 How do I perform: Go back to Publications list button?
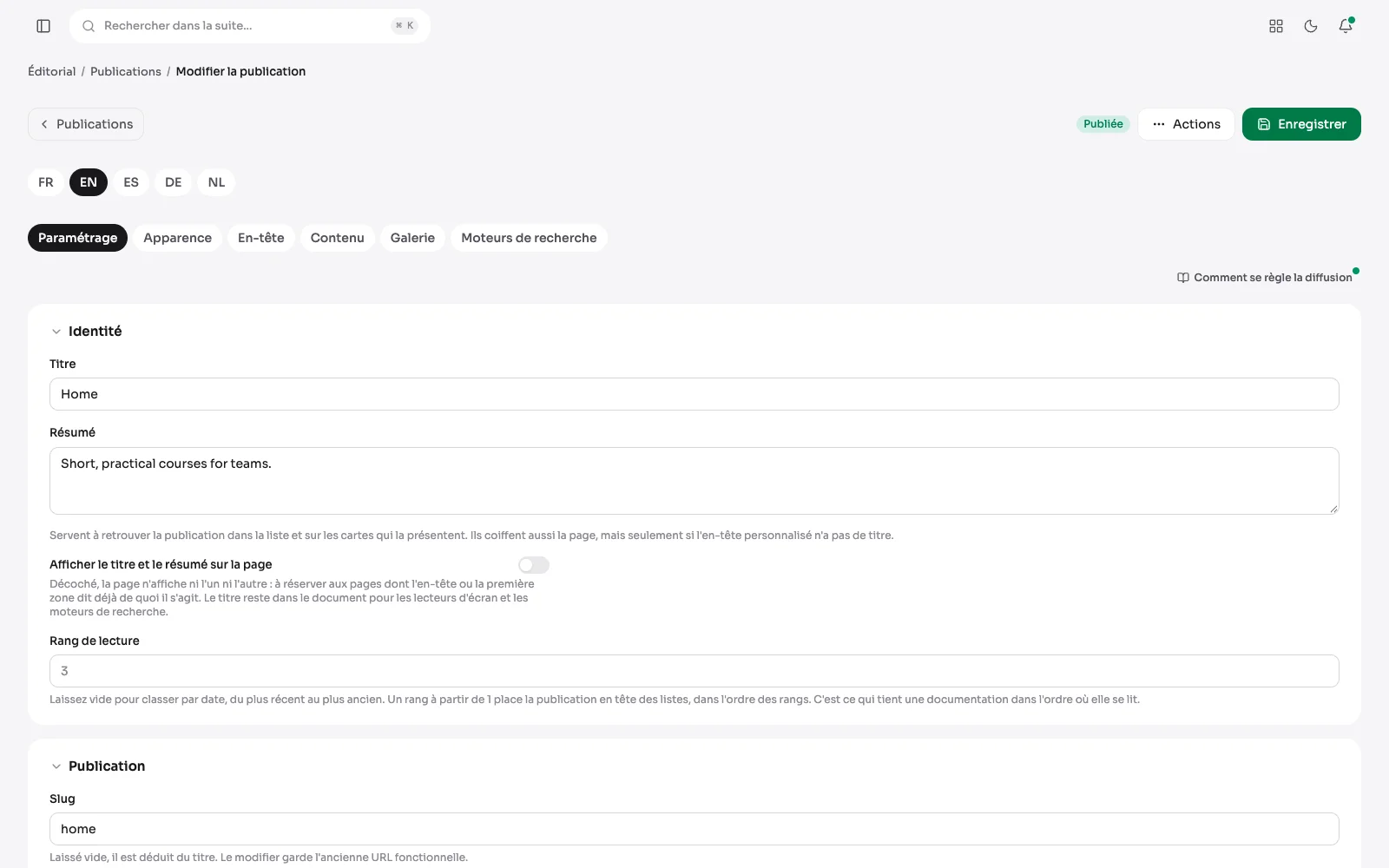pos(86,124)
